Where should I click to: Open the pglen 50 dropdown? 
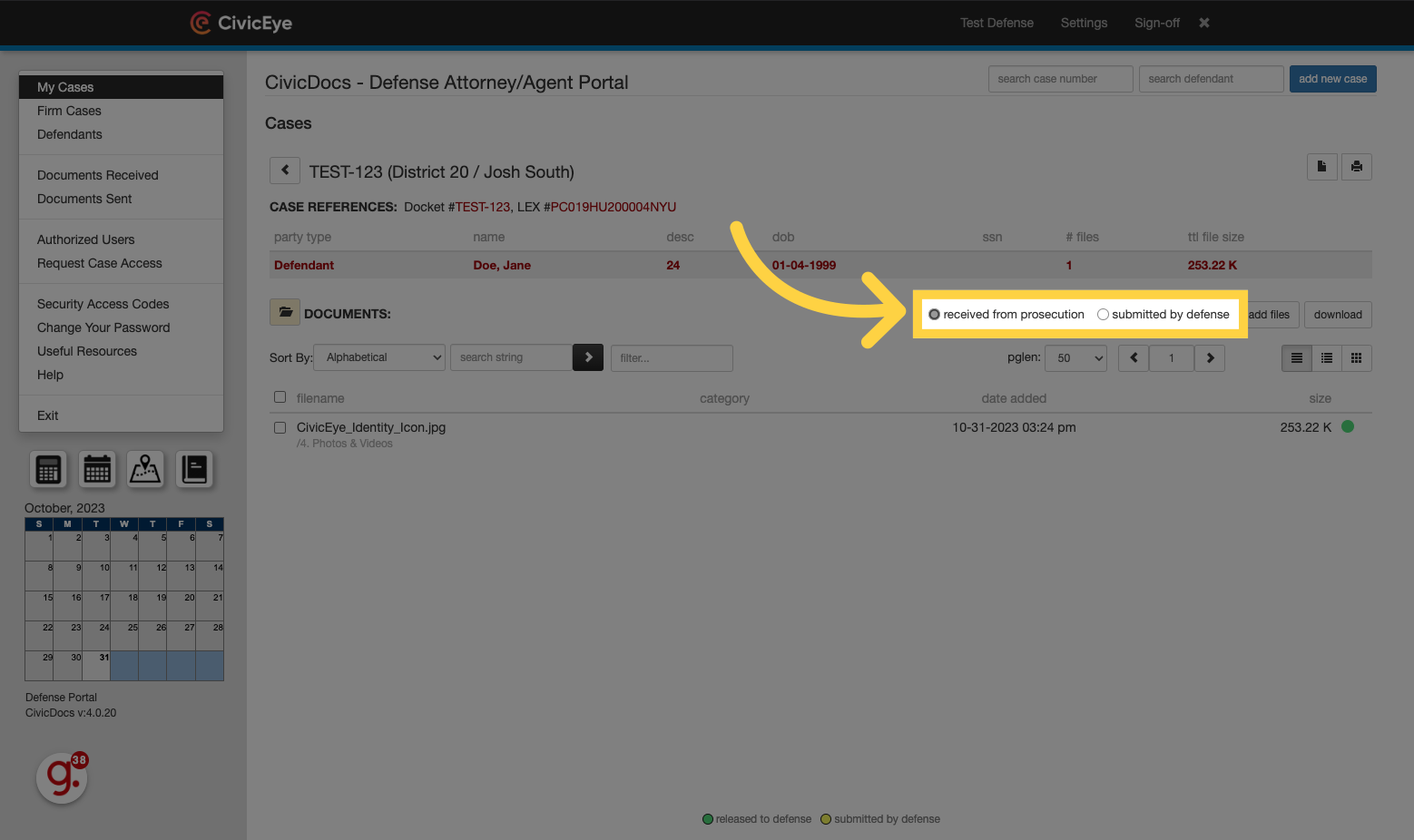pos(1075,358)
